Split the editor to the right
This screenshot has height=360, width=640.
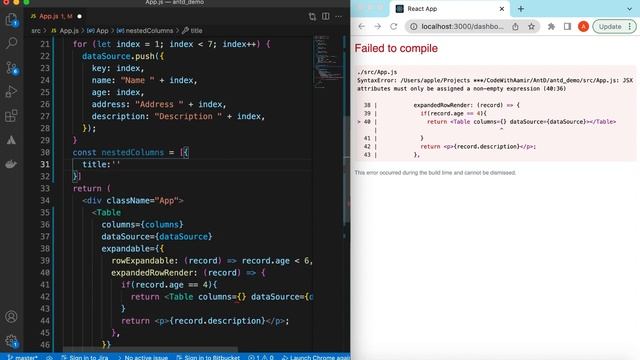pyautogui.click(x=326, y=16)
